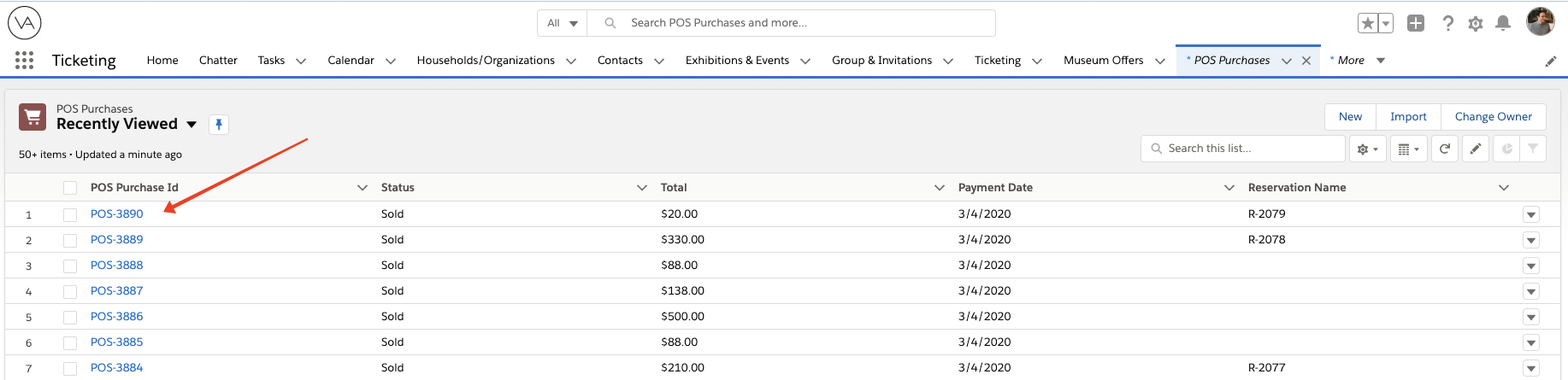Open the All search scope dropdown
Viewport: 1568px width, 380px height.
(x=563, y=23)
